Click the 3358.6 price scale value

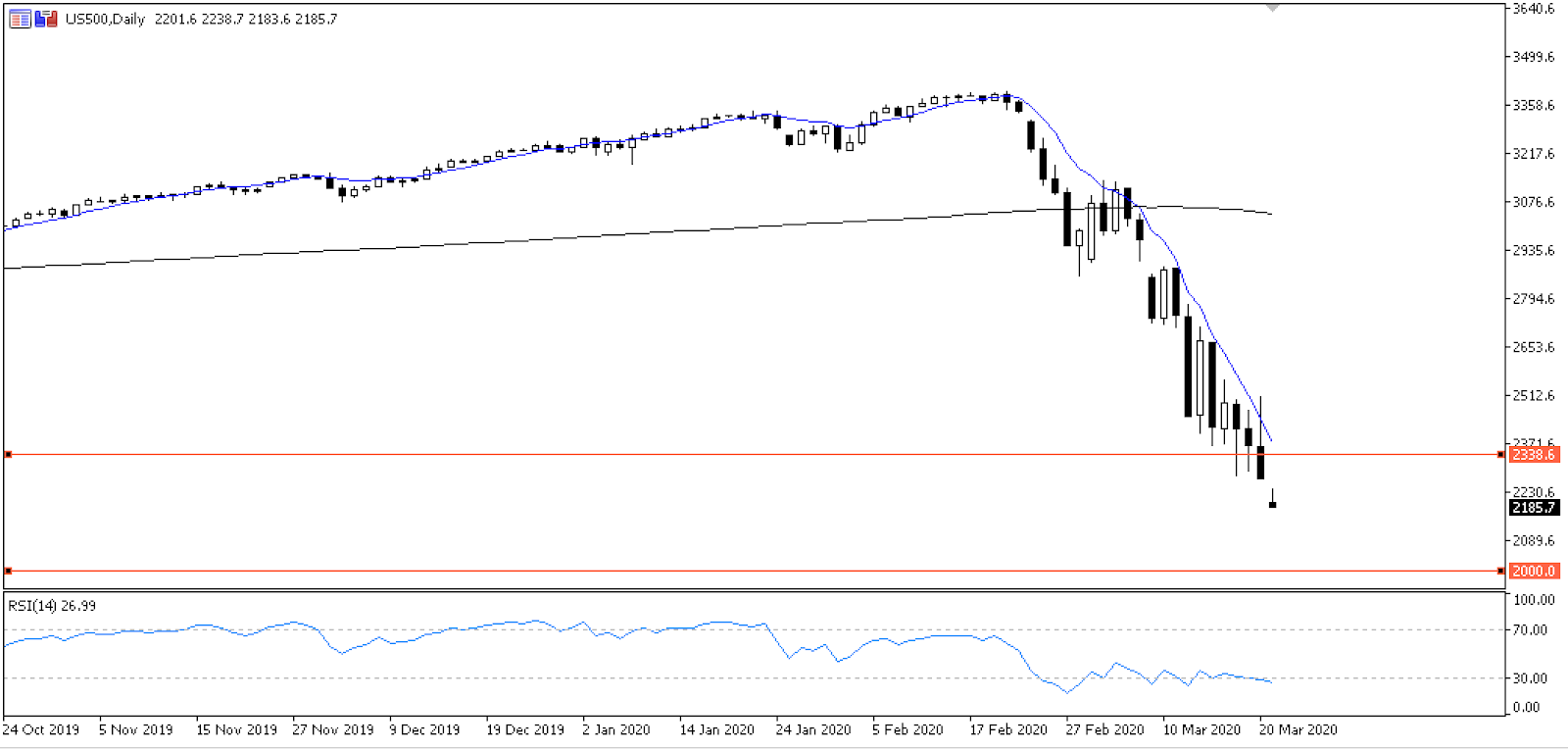[1534, 105]
